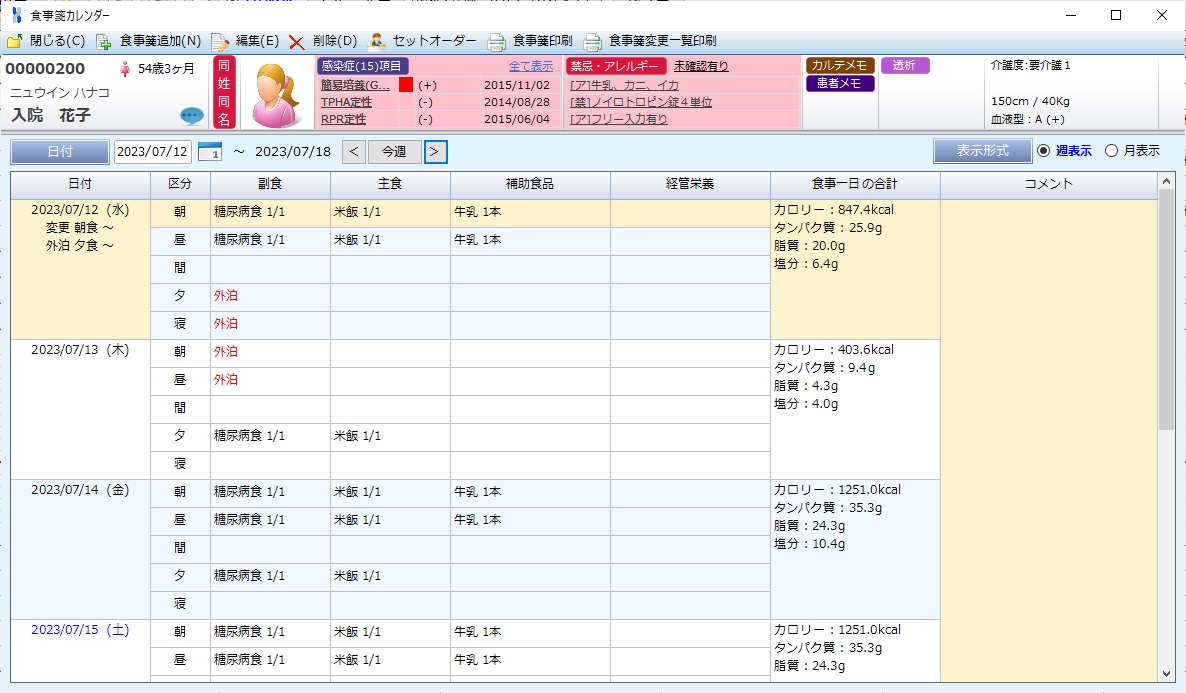
Task: Open the calendar date picker icon
Action: [x=209, y=152]
